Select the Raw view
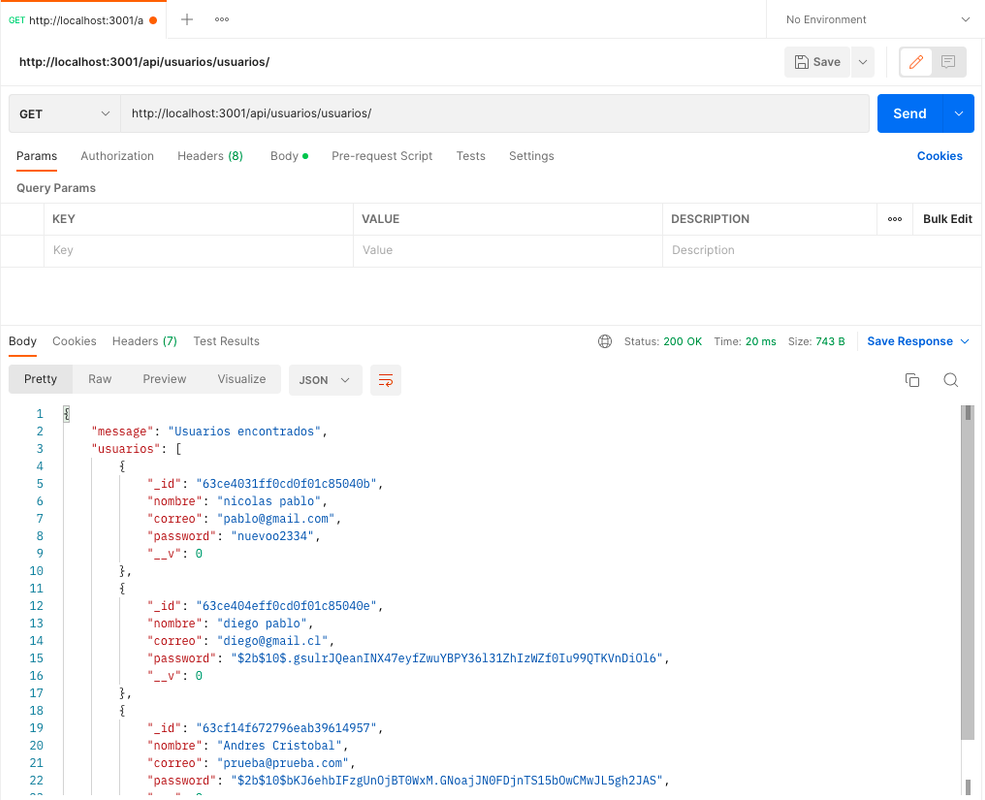 (100, 379)
